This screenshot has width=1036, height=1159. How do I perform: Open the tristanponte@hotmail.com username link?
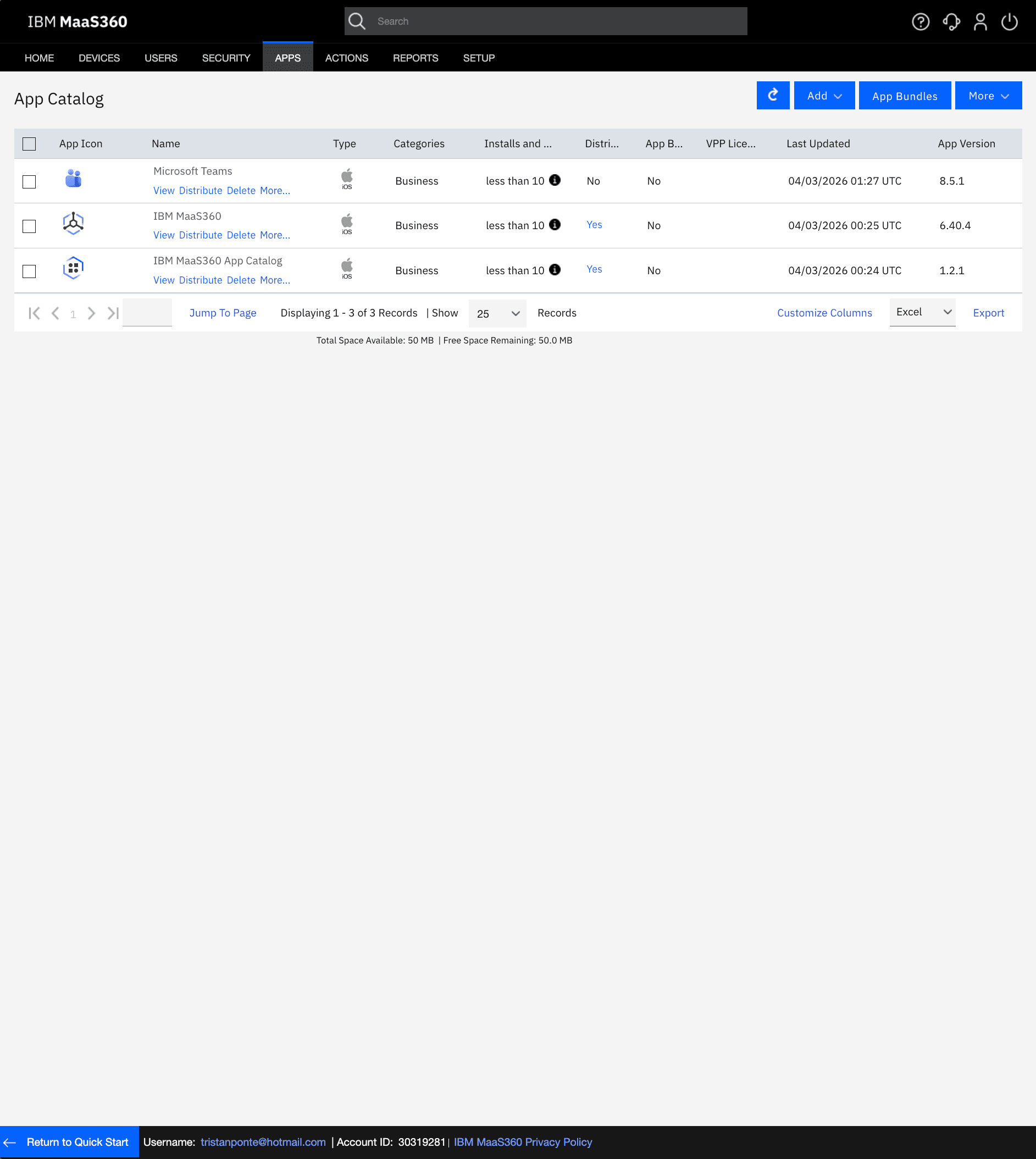pos(263,1142)
